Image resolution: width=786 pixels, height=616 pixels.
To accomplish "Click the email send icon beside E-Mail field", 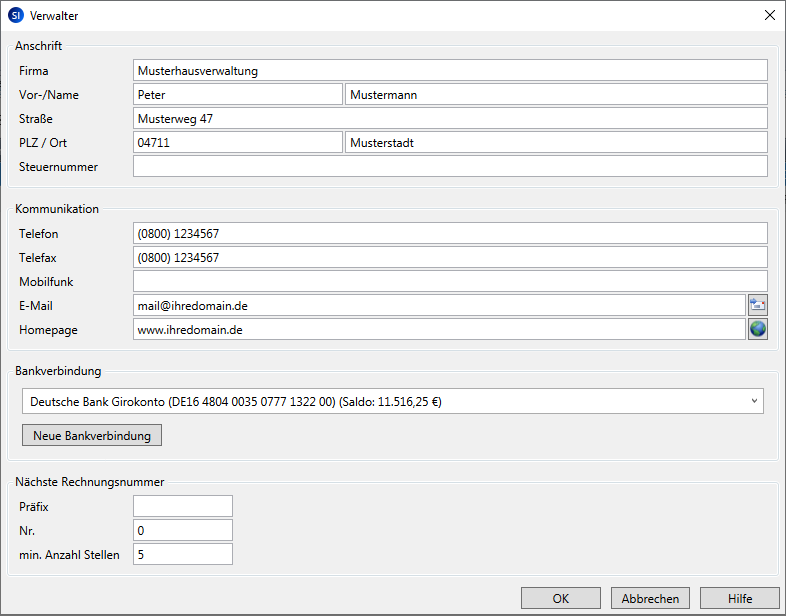I will 757,306.
